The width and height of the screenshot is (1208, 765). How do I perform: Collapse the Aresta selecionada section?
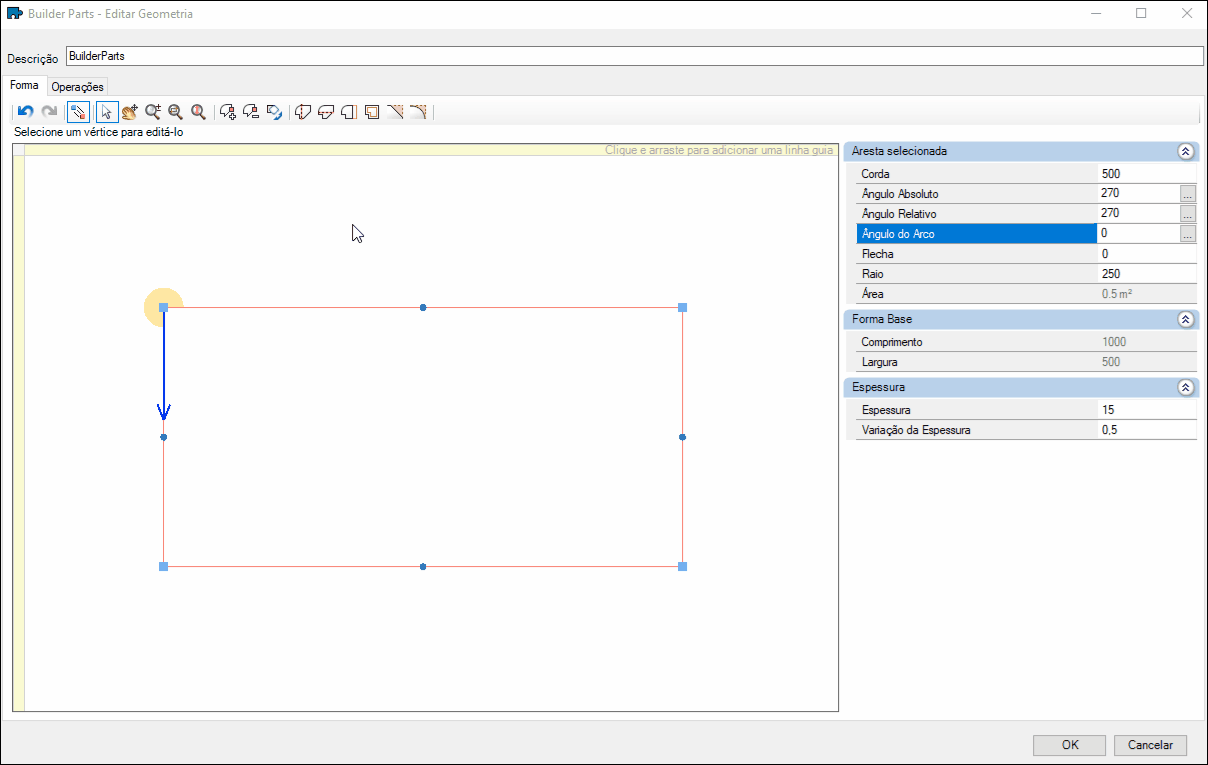[1186, 151]
